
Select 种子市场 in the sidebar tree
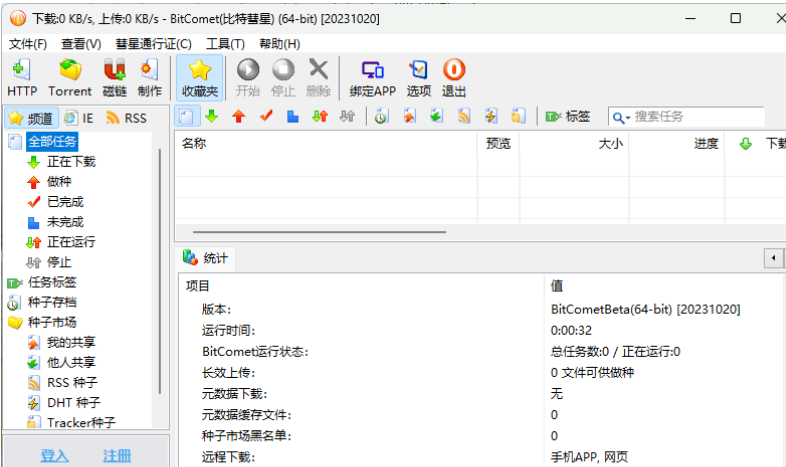click(52, 322)
